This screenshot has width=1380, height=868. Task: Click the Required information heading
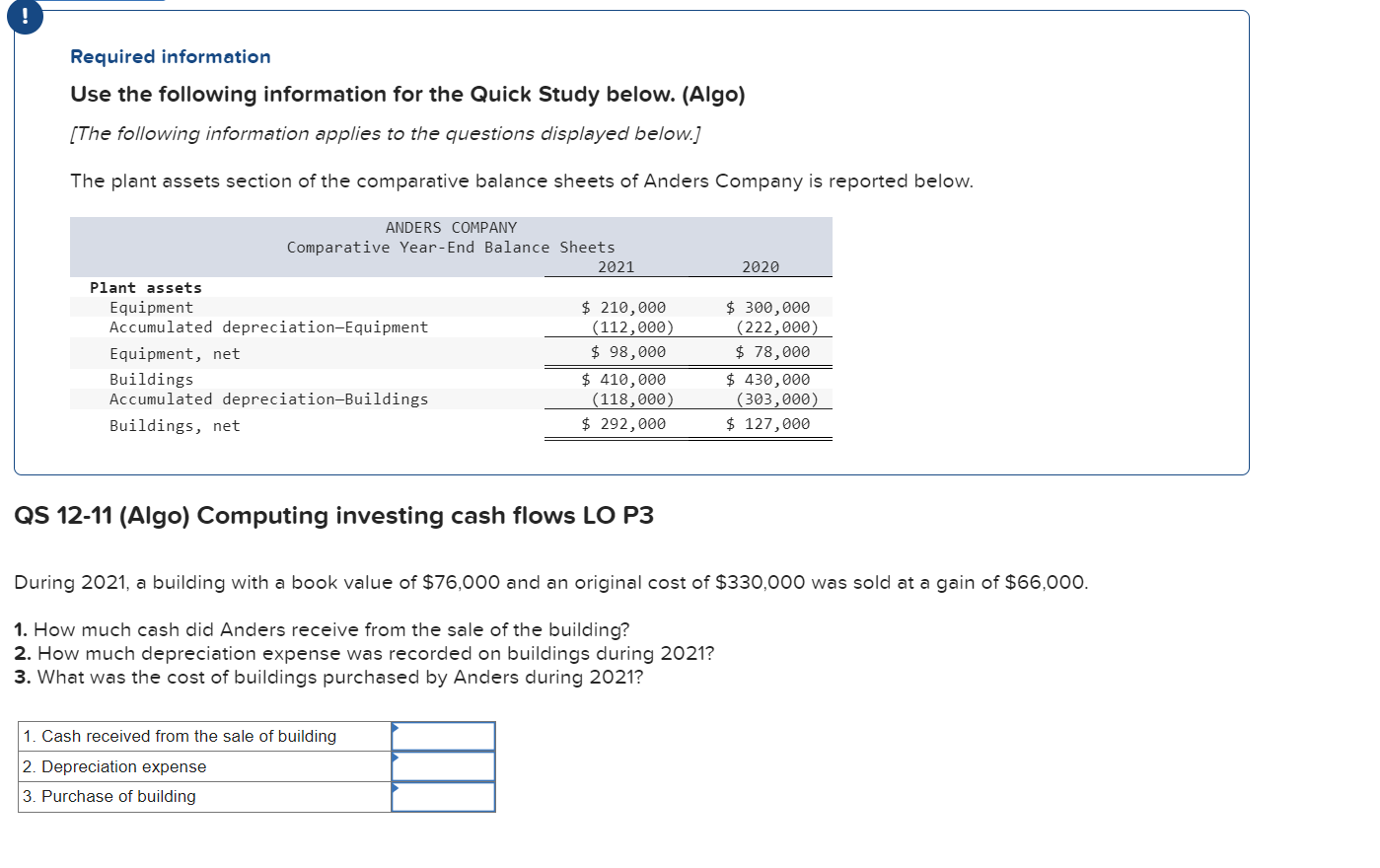[170, 56]
